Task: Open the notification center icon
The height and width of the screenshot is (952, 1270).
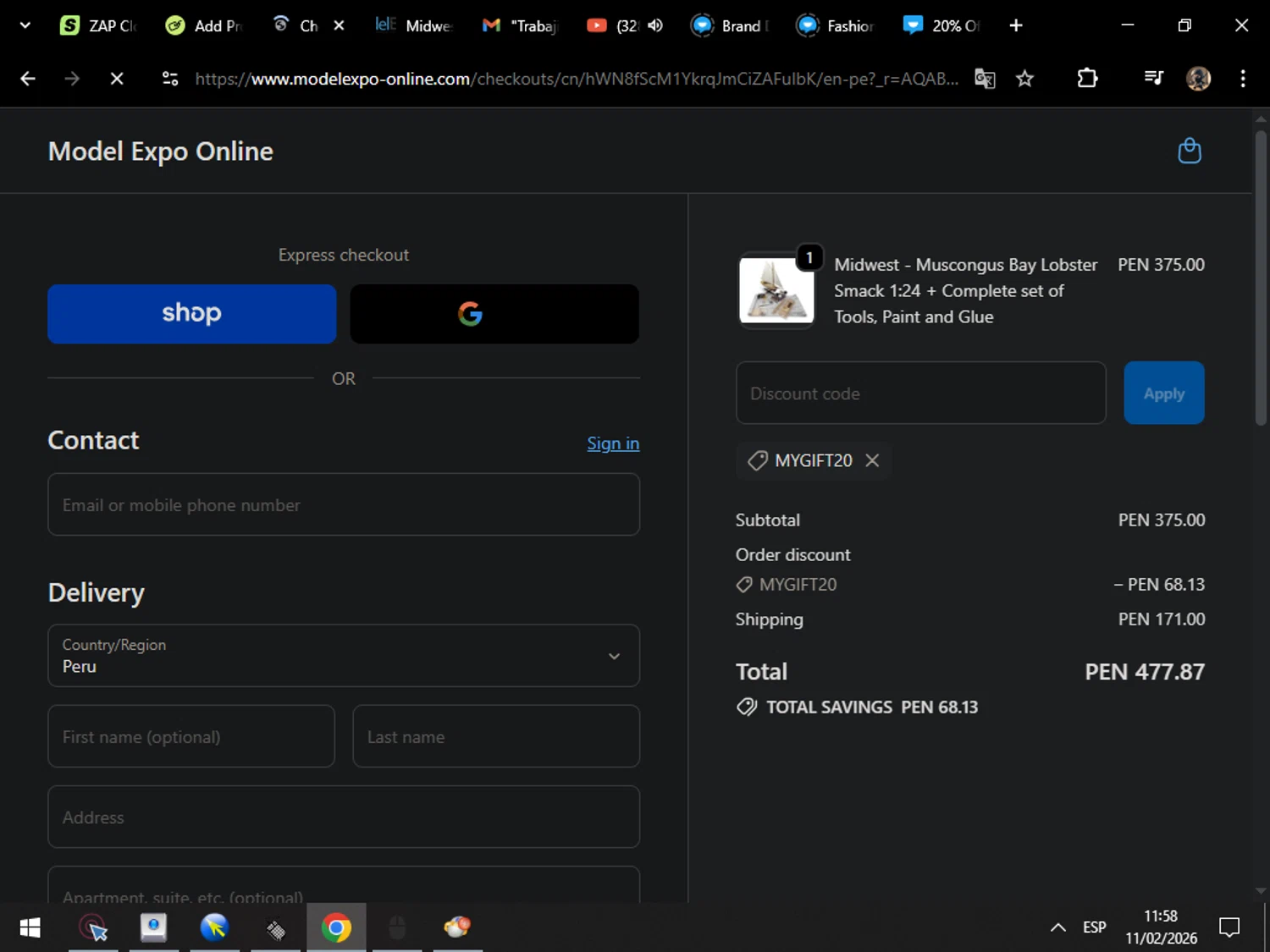Action: [x=1229, y=928]
